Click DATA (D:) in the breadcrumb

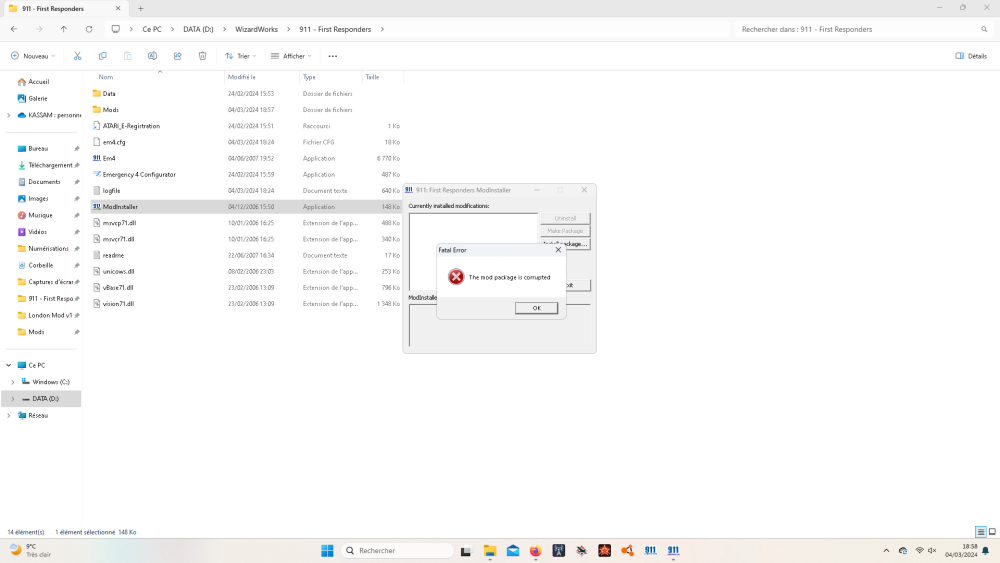pyautogui.click(x=198, y=29)
